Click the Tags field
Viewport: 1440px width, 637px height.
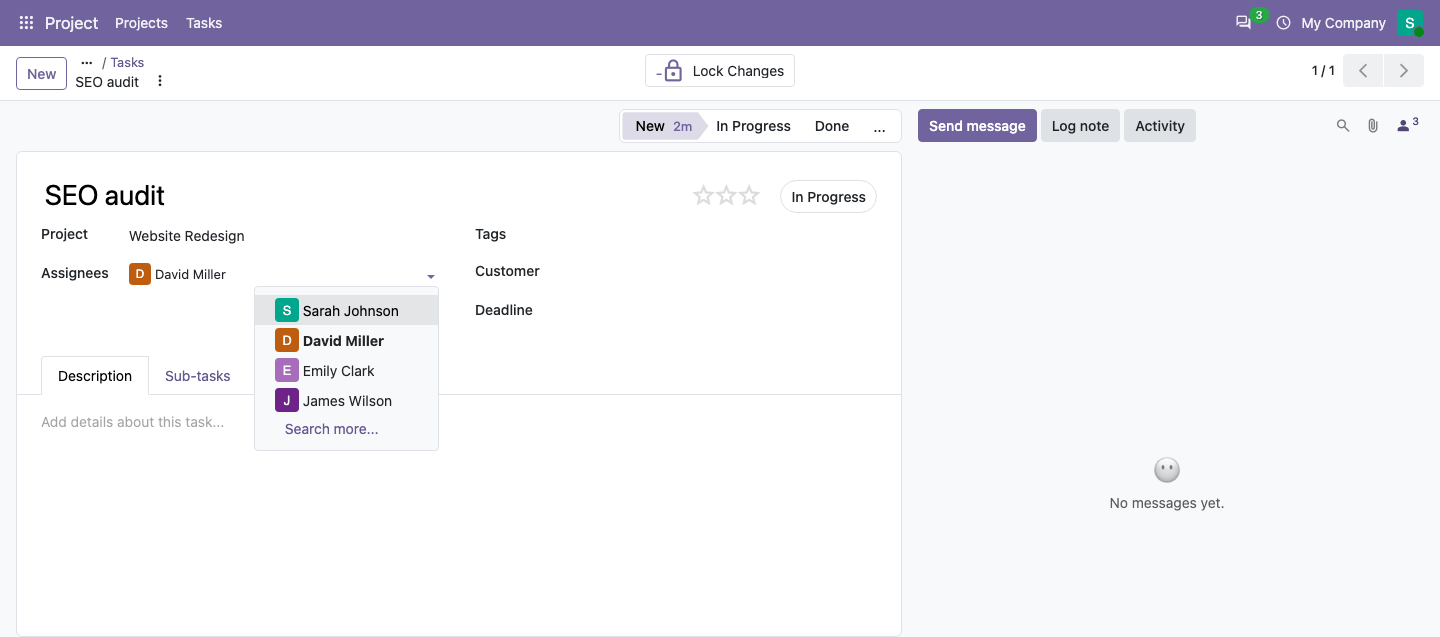[720, 235]
